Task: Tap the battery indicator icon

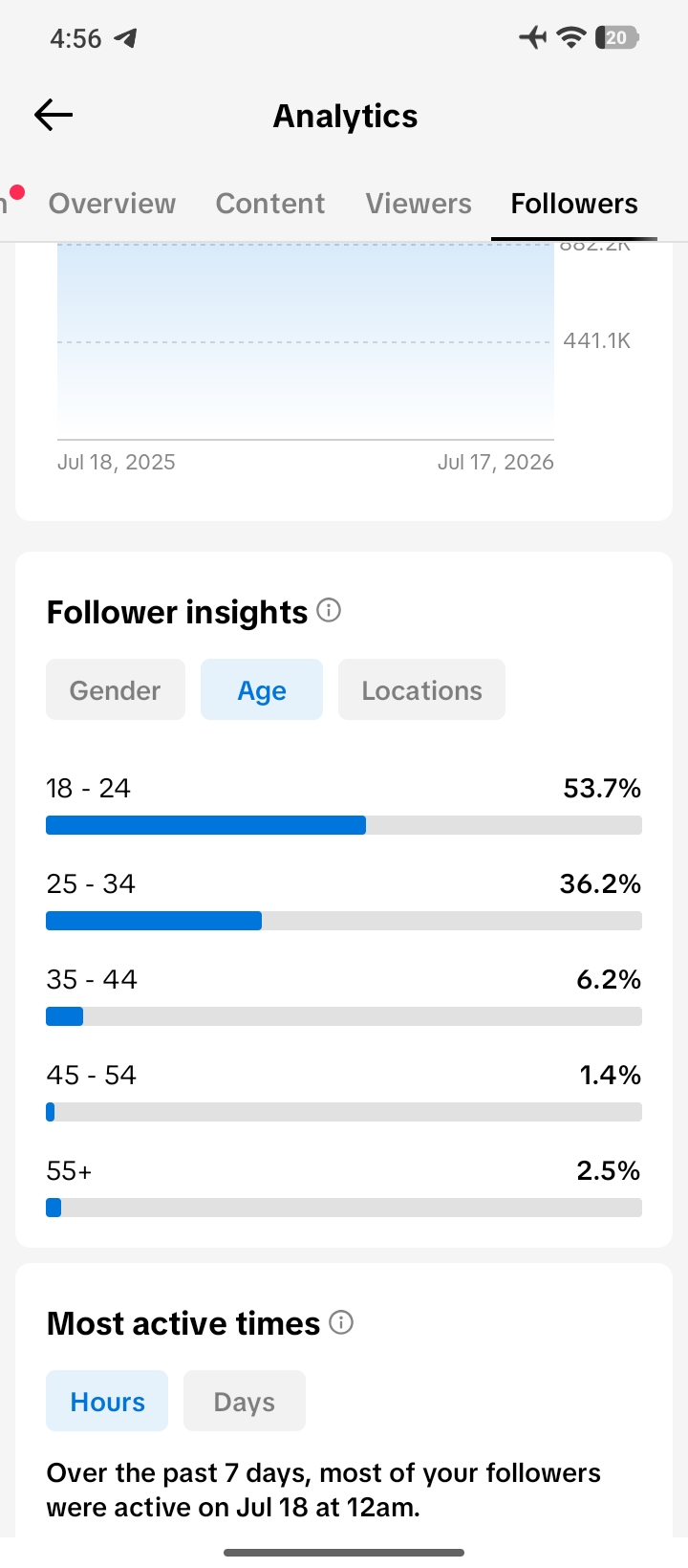Action: (x=616, y=37)
